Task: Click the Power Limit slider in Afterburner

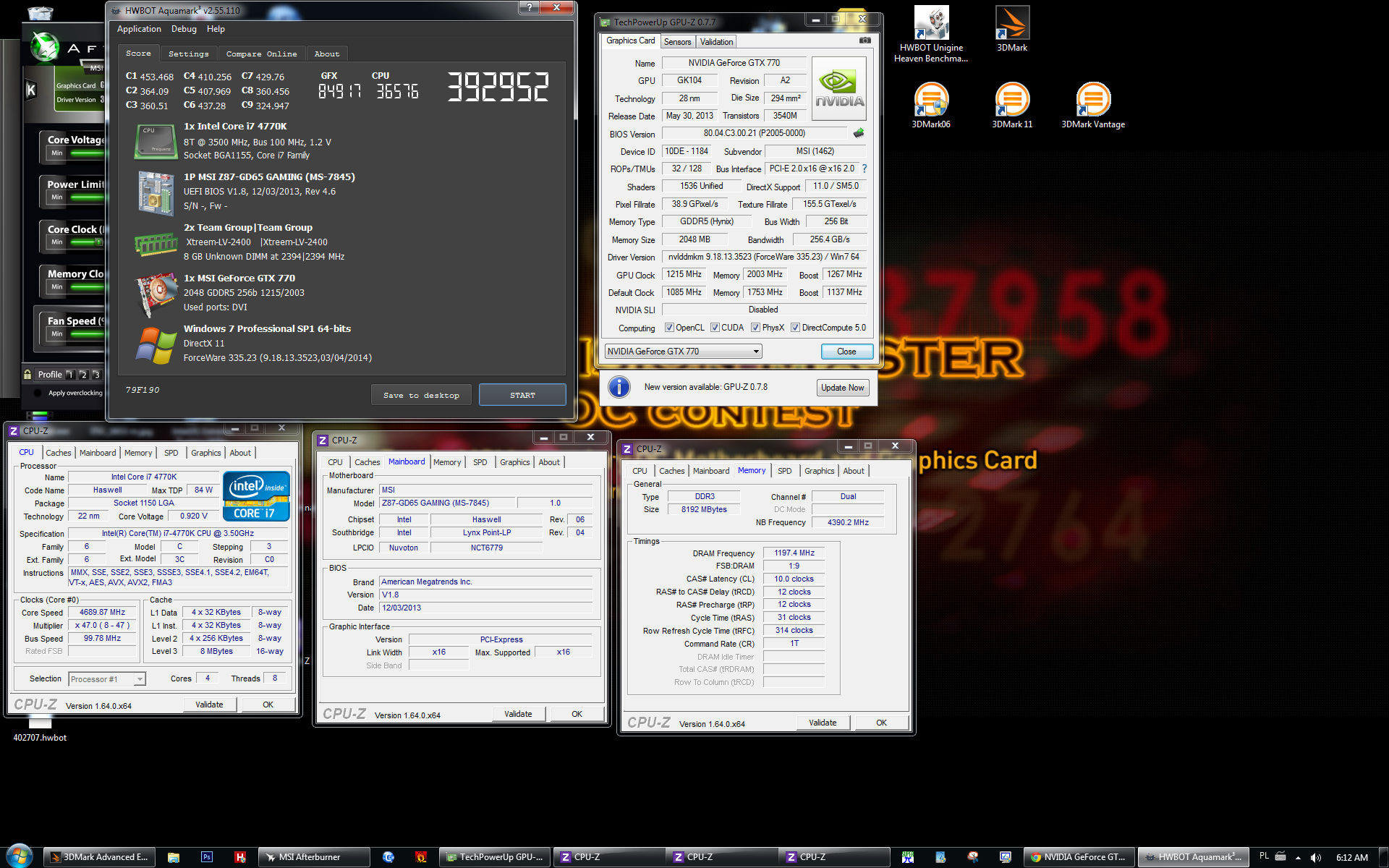Action: (85, 197)
